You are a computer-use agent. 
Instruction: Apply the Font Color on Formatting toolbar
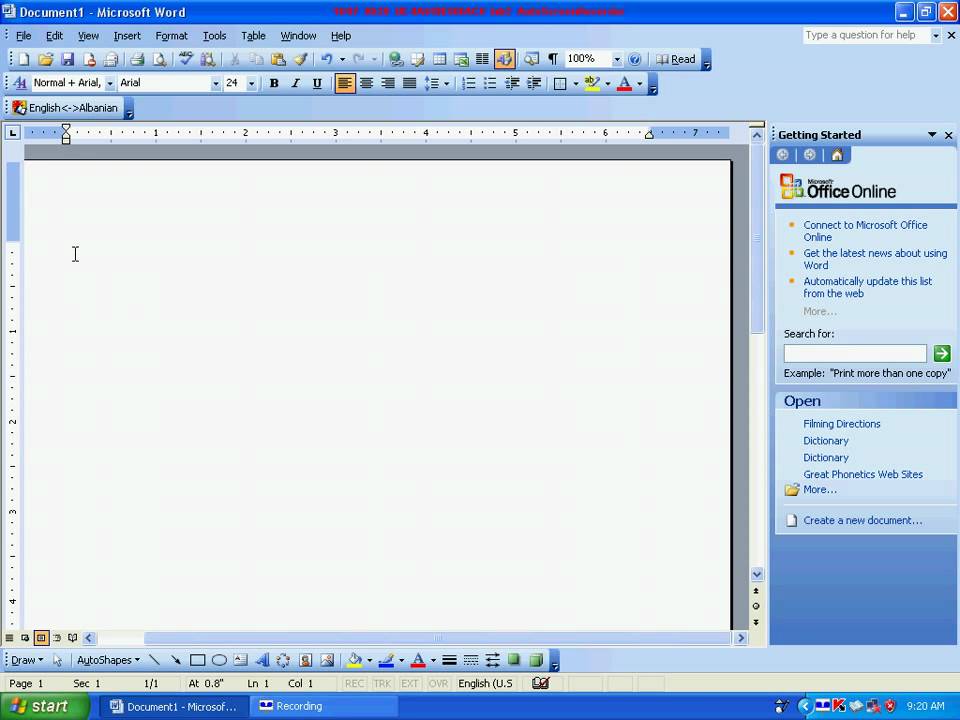pos(624,83)
